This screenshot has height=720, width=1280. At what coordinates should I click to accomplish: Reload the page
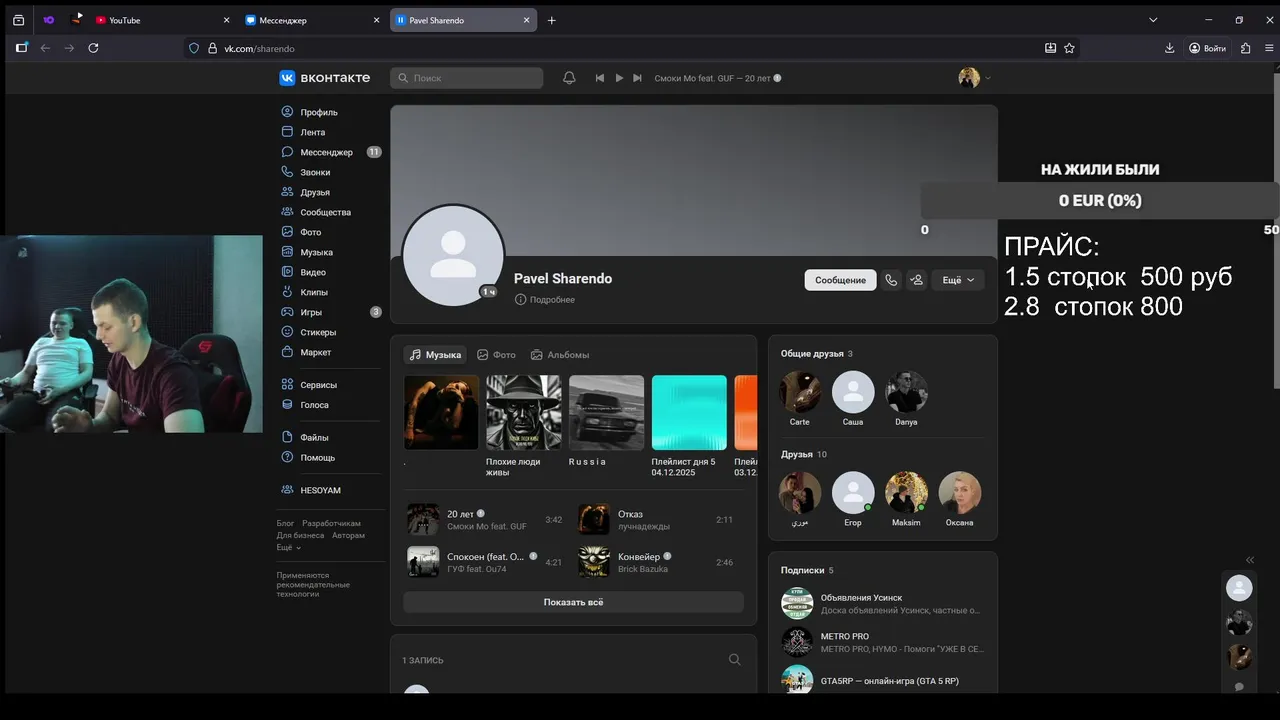coord(93,48)
